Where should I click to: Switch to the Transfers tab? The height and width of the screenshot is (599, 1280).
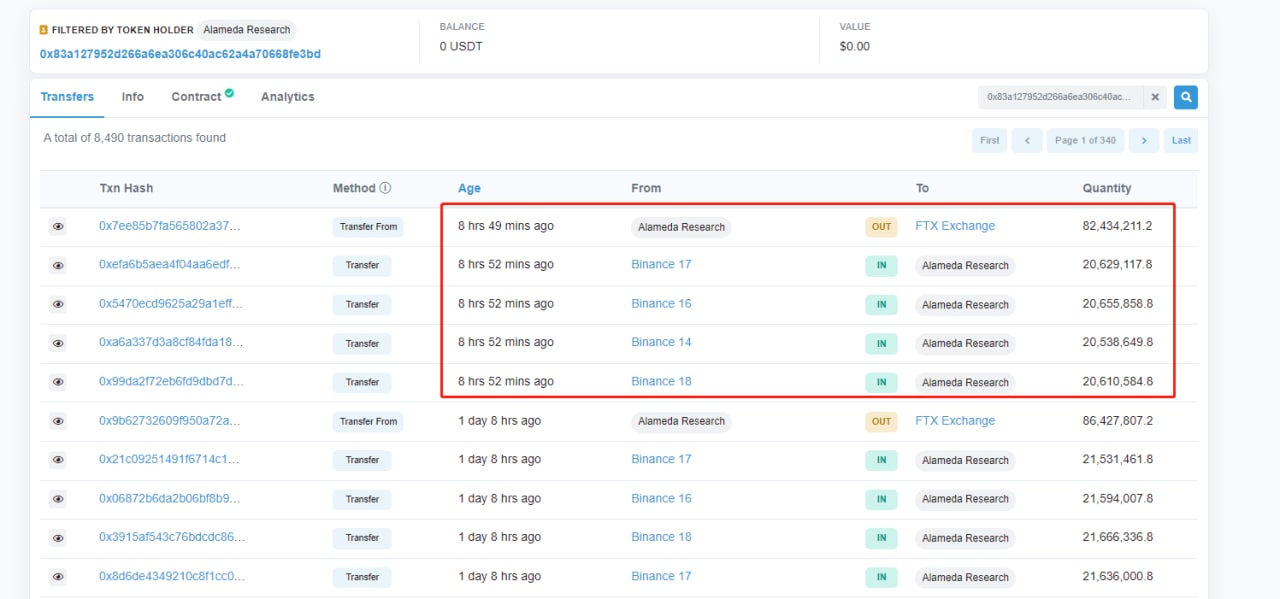[x=67, y=97]
